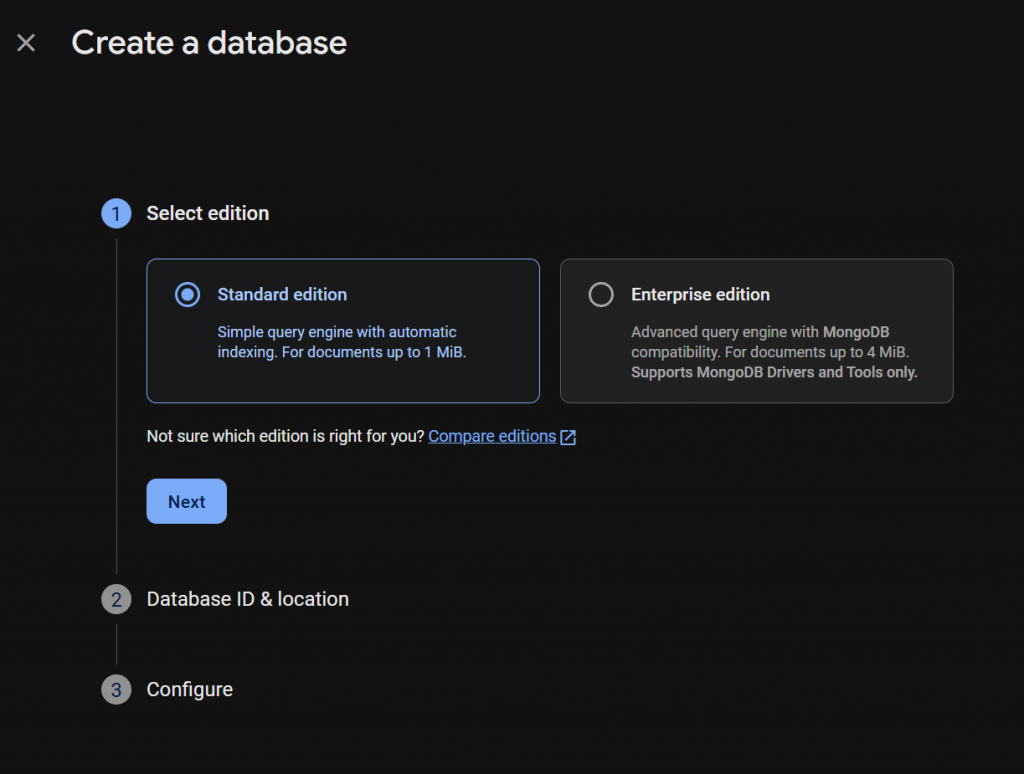The height and width of the screenshot is (774, 1024).
Task: Click the Create a database page title
Action: tap(209, 43)
